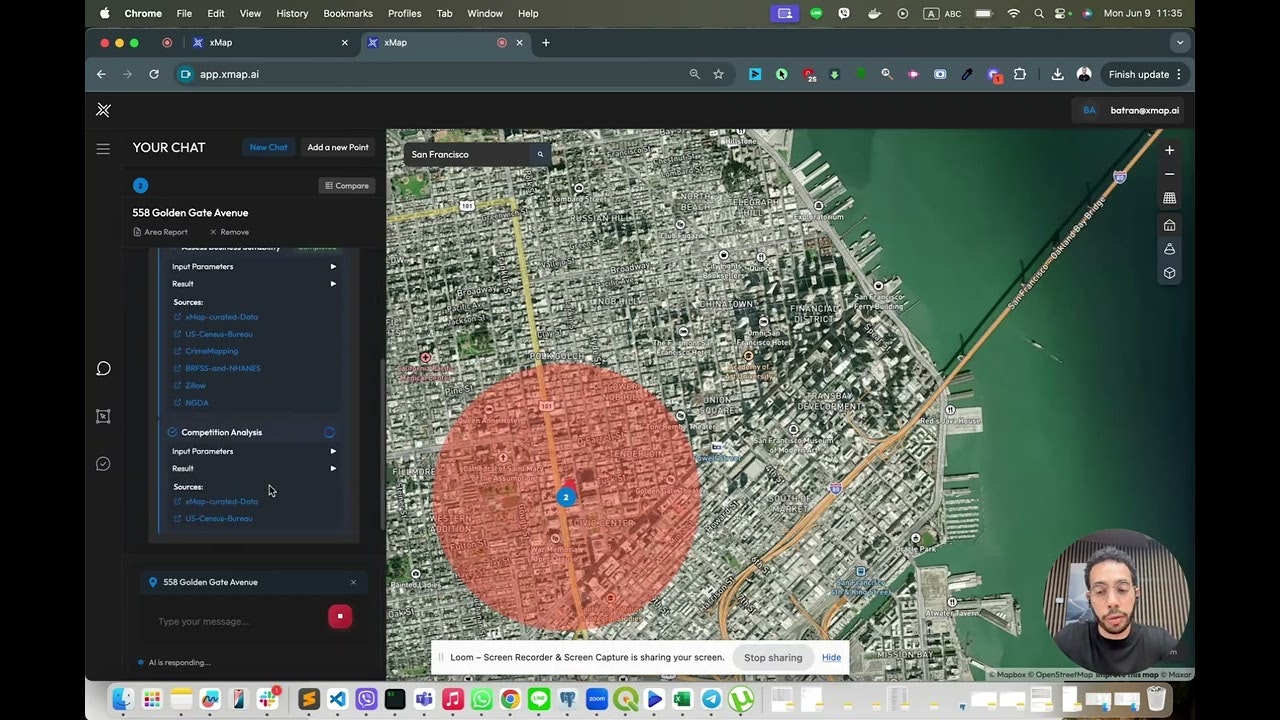
Task: Open the Profiles menu
Action: click(404, 13)
